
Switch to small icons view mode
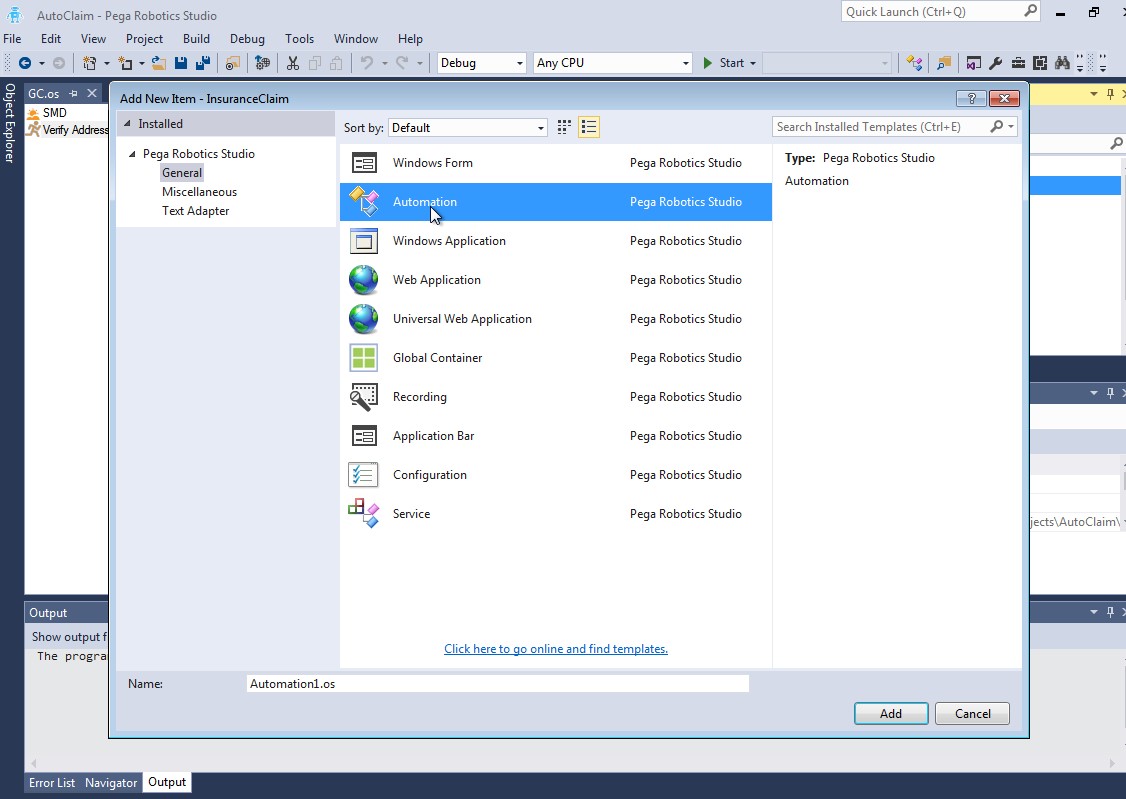(563, 126)
